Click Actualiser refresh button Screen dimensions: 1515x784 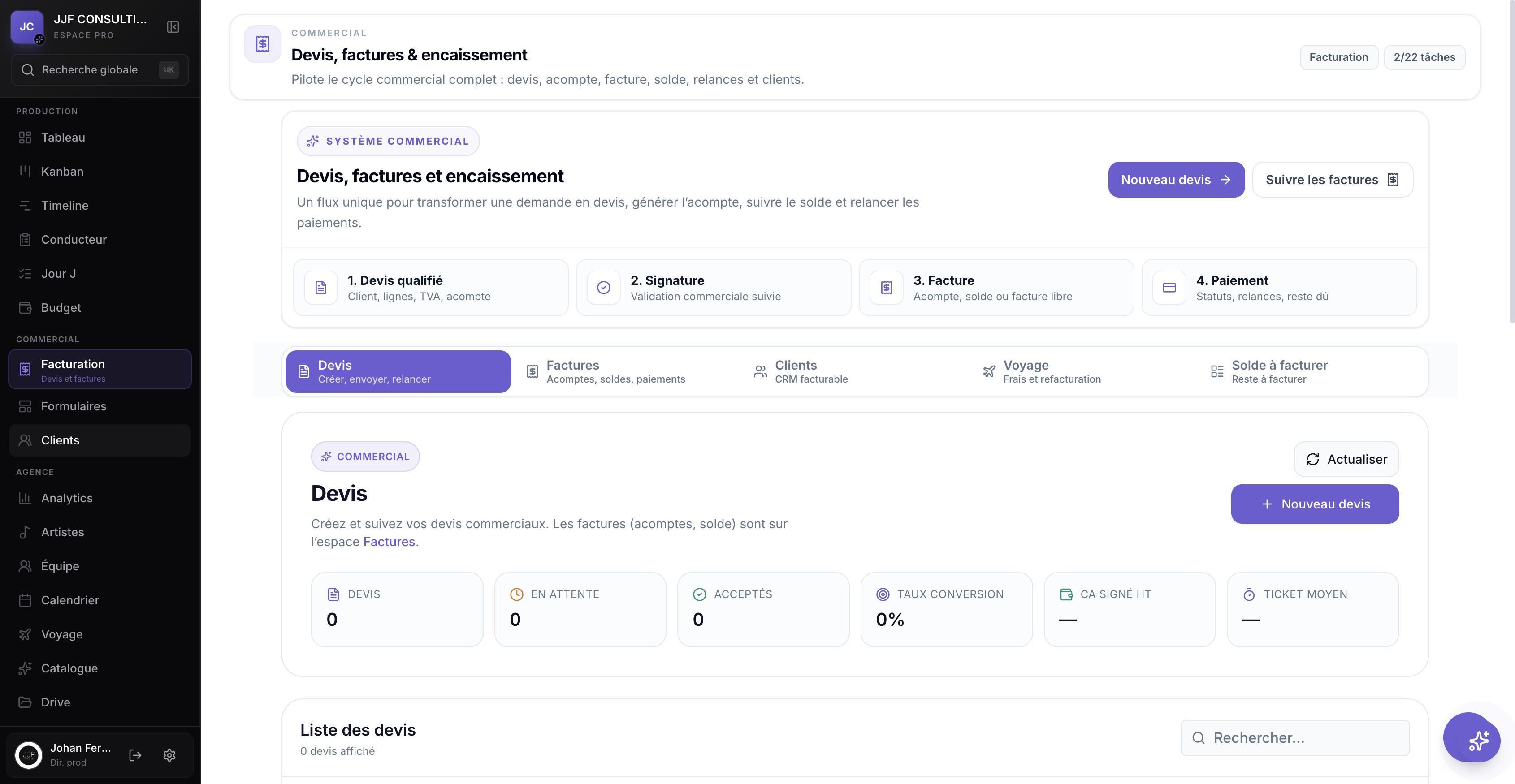tap(1346, 460)
